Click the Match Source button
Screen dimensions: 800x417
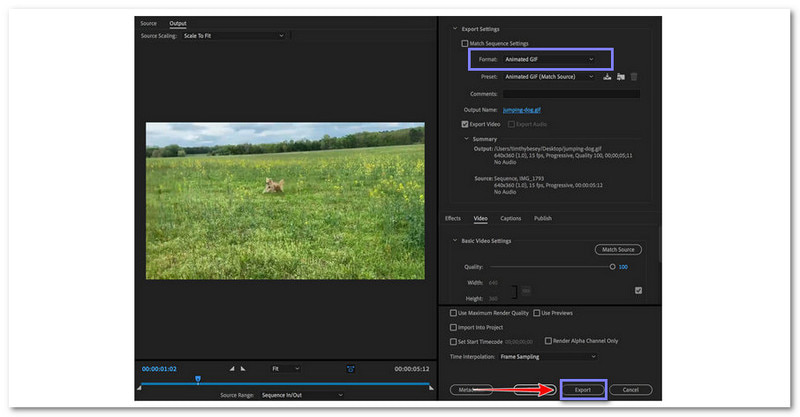point(618,250)
